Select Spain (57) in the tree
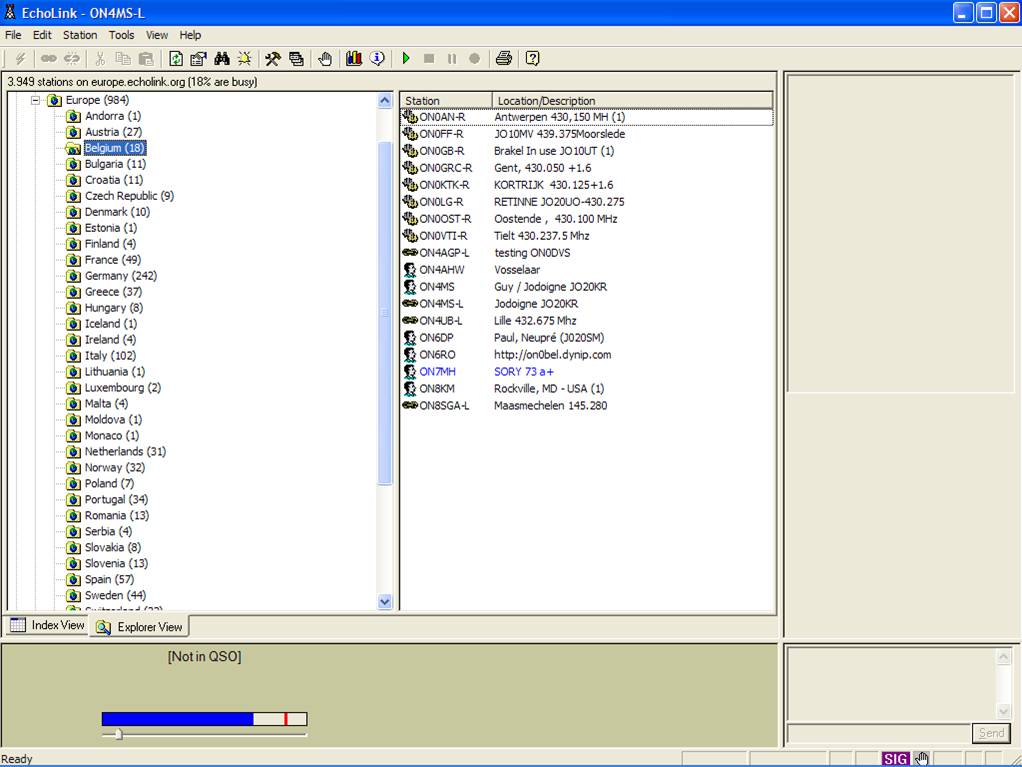This screenshot has width=1022, height=767. pyautogui.click(x=110, y=579)
